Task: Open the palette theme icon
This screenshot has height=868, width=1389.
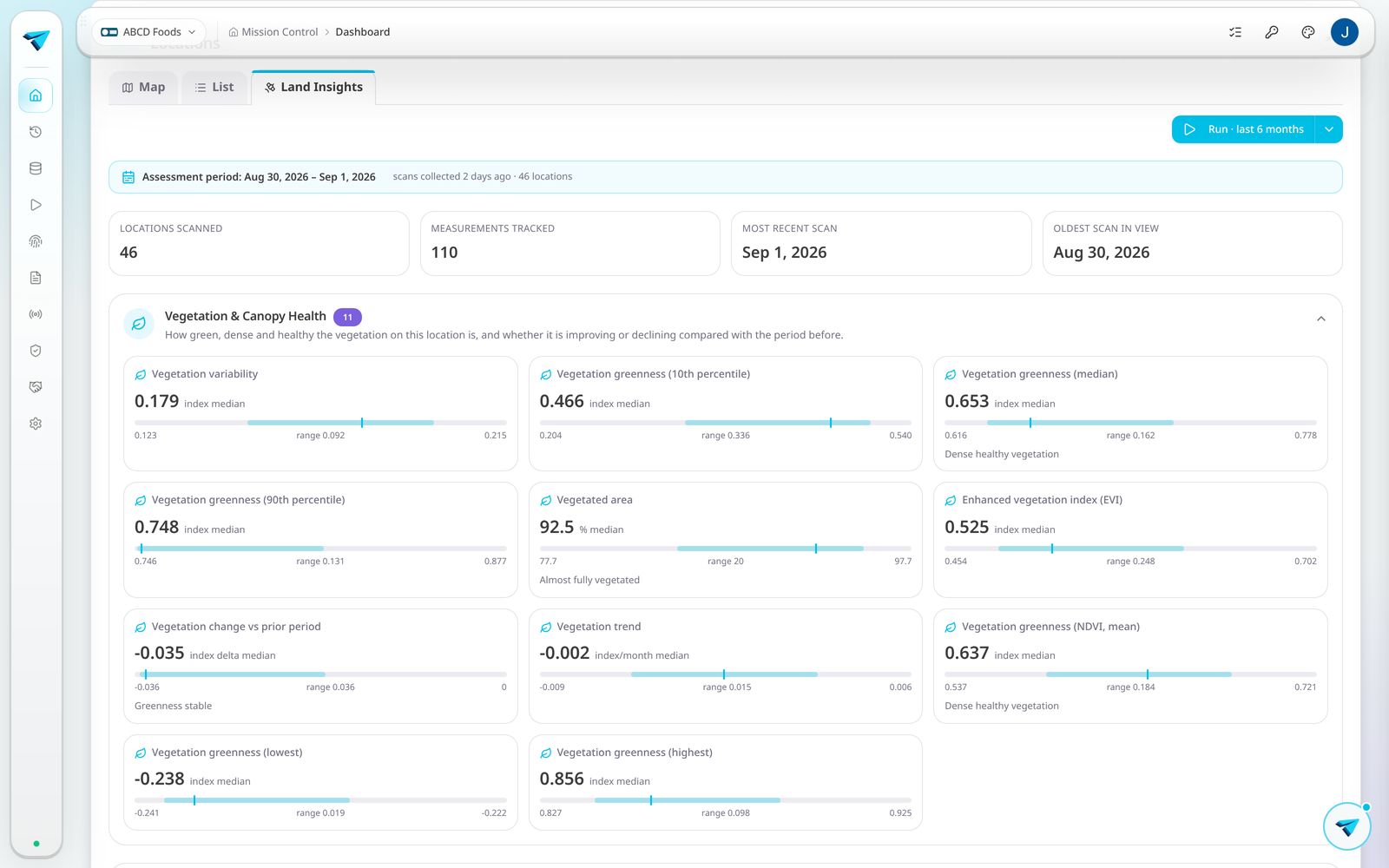Action: coord(1308,32)
